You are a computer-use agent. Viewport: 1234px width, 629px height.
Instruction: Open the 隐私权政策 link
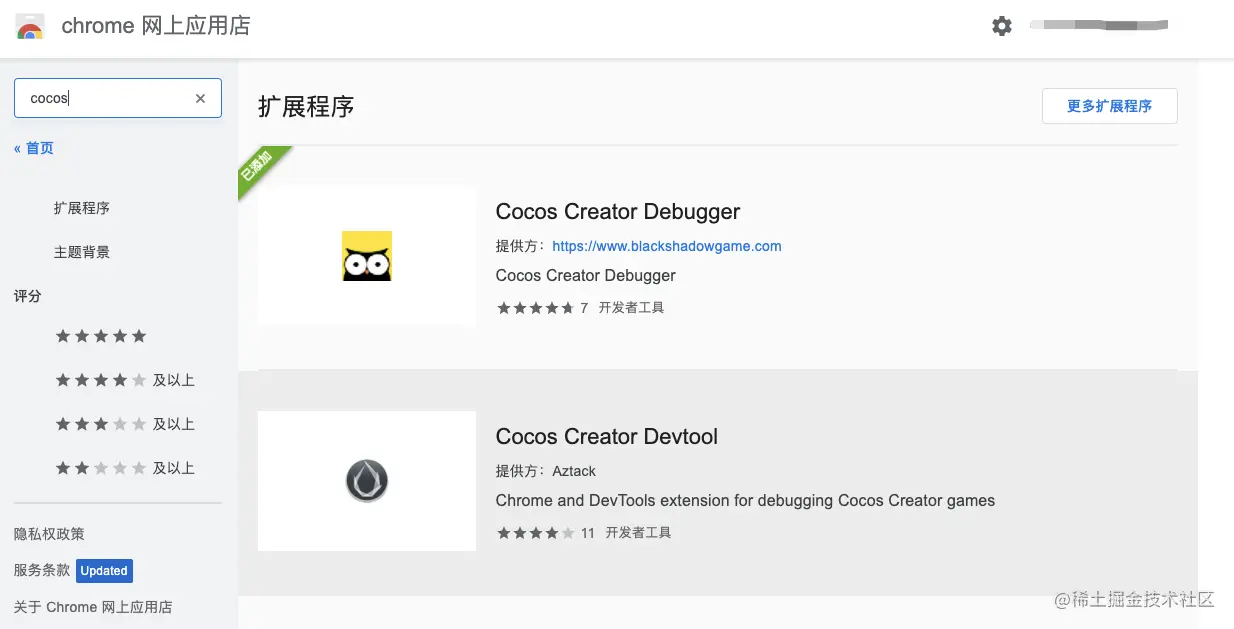point(49,534)
